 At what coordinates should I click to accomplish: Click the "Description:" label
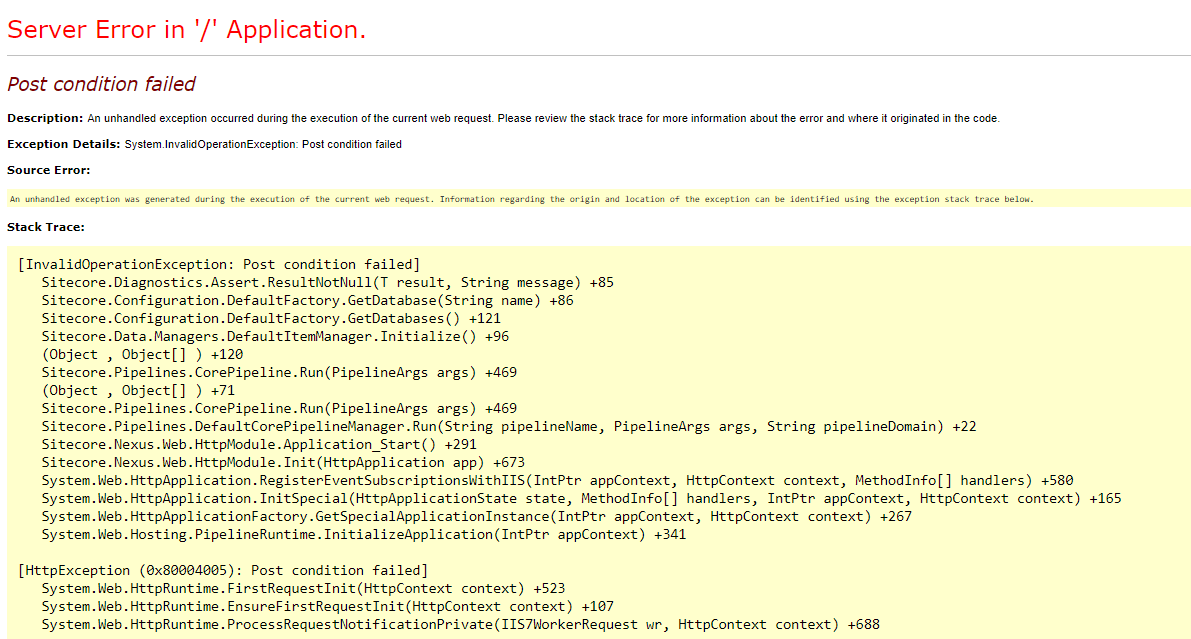point(45,118)
